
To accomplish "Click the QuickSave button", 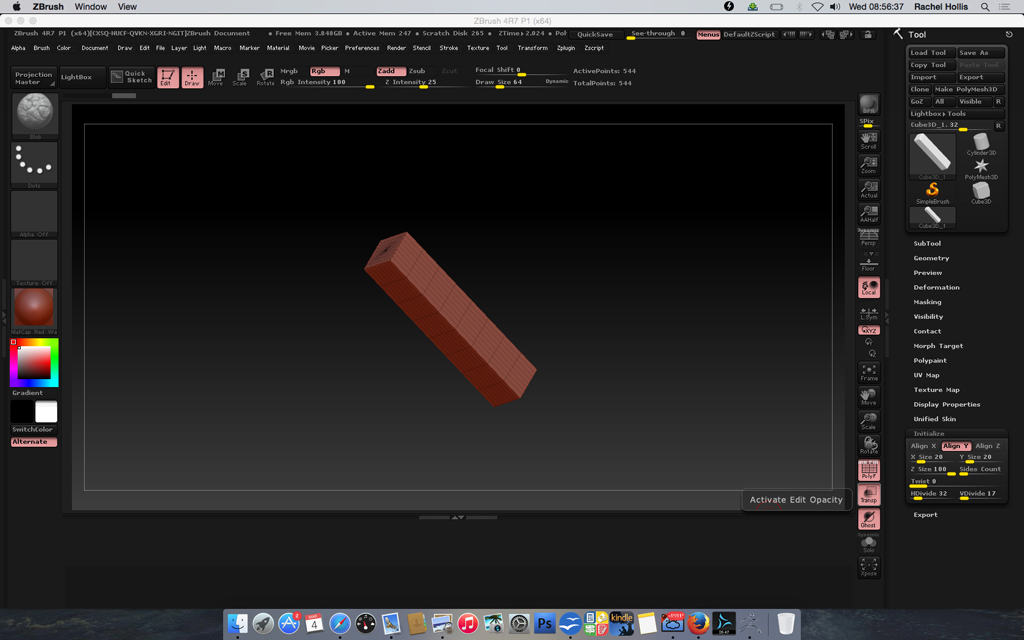I will click(595, 35).
